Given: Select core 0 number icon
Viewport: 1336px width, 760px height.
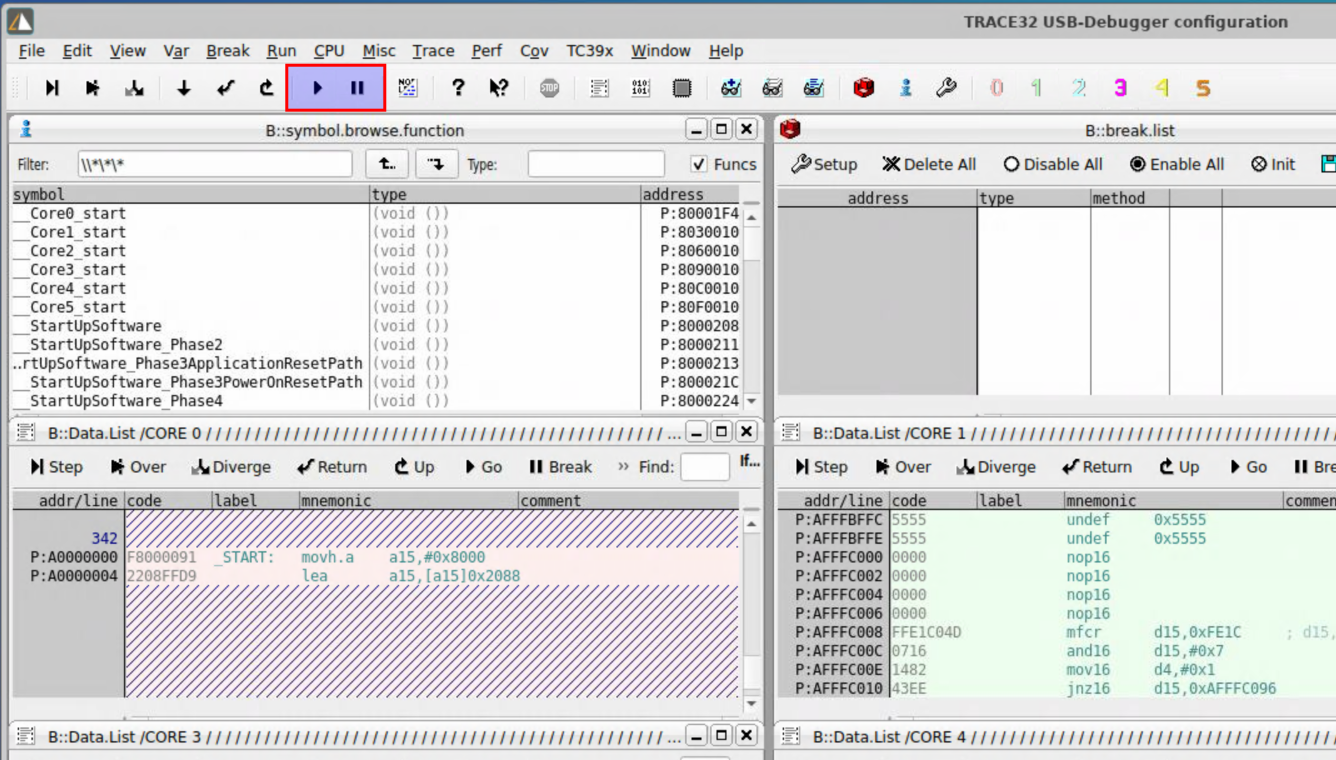Looking at the screenshot, I should click(996, 88).
